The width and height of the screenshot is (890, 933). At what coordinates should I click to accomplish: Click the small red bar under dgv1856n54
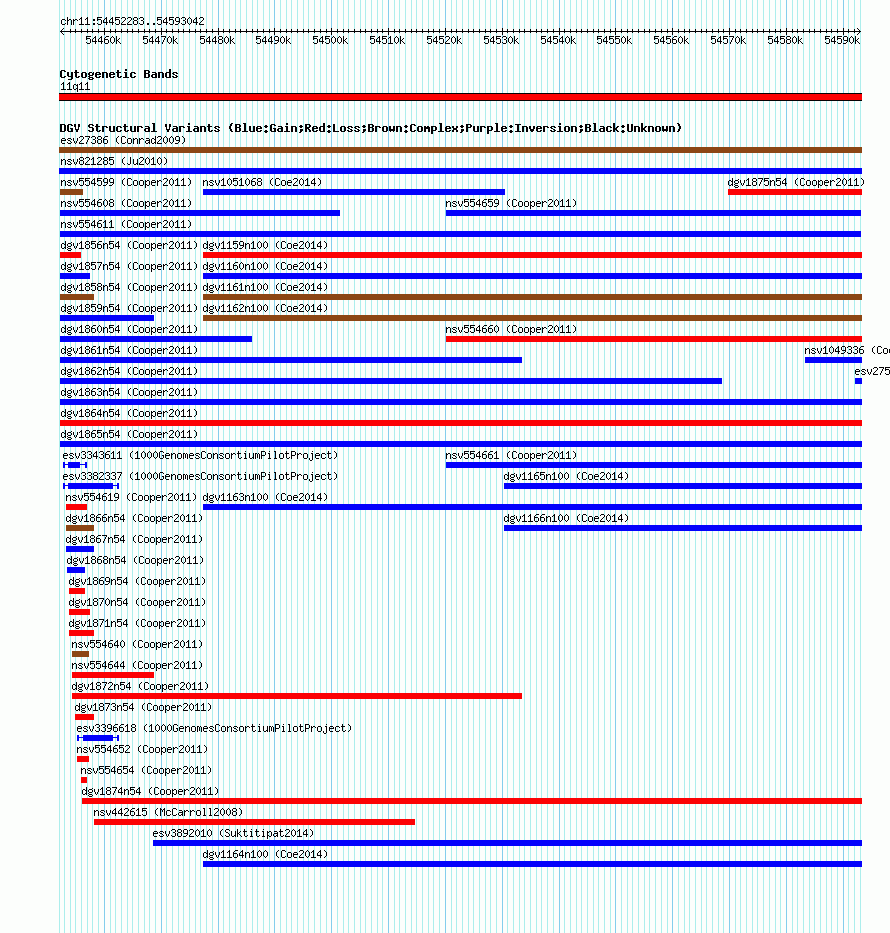[x=70, y=255]
